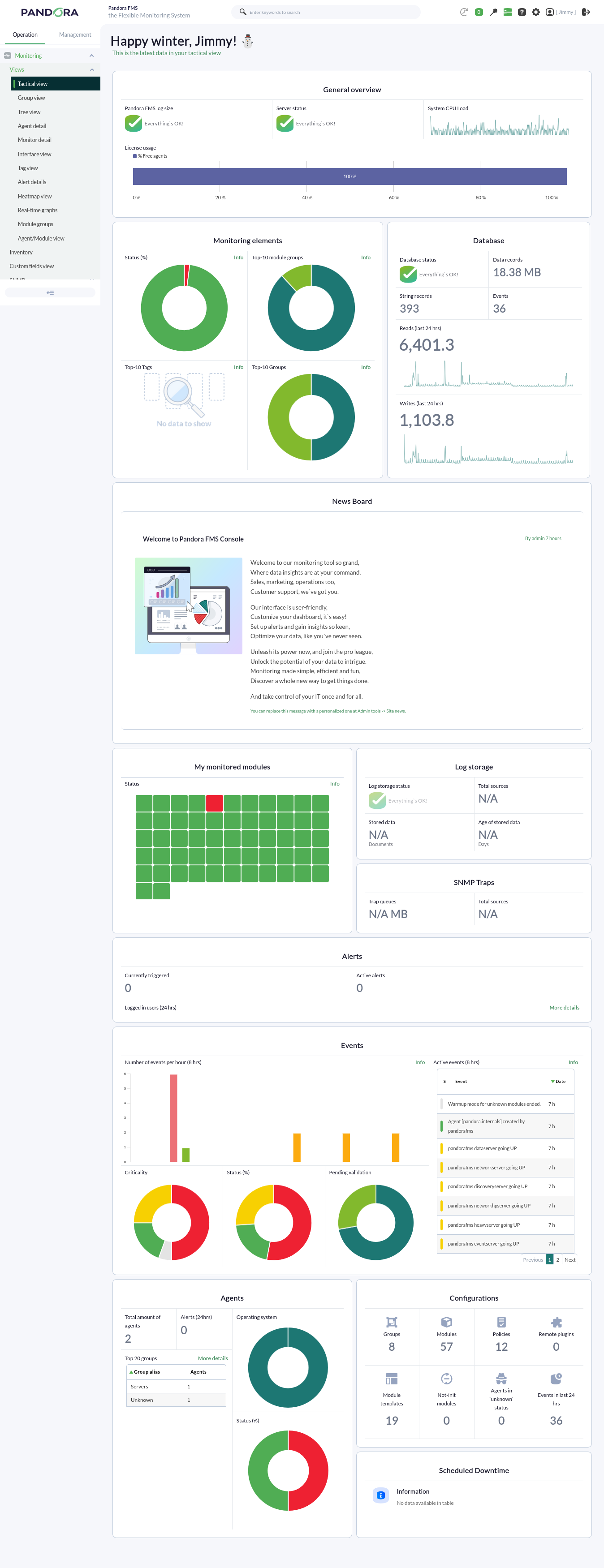Open the setup wizard wand icon
The image size is (604, 1568).
pos(493,12)
